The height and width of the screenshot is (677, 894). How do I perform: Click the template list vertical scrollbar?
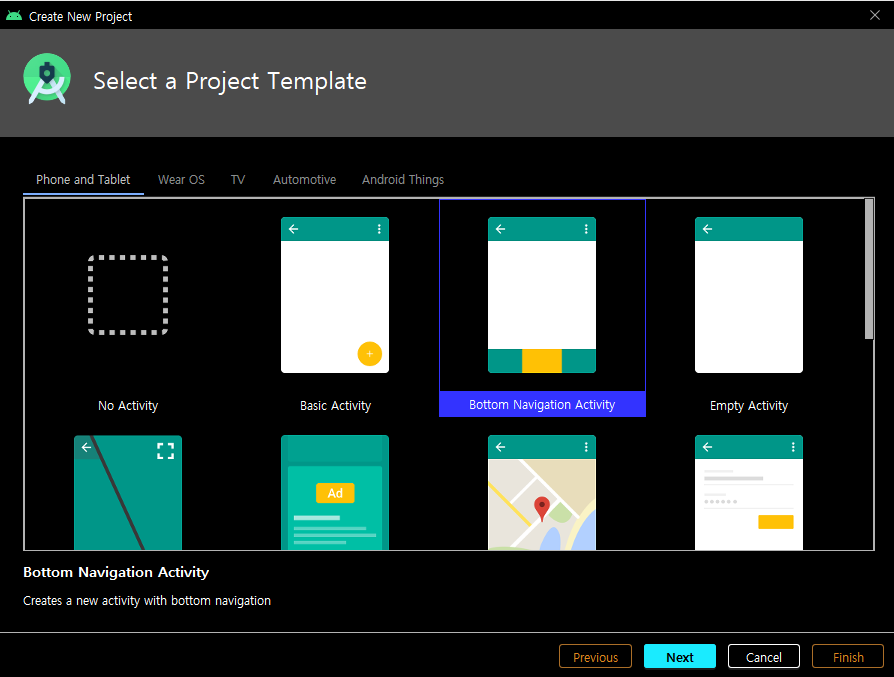pos(869,269)
